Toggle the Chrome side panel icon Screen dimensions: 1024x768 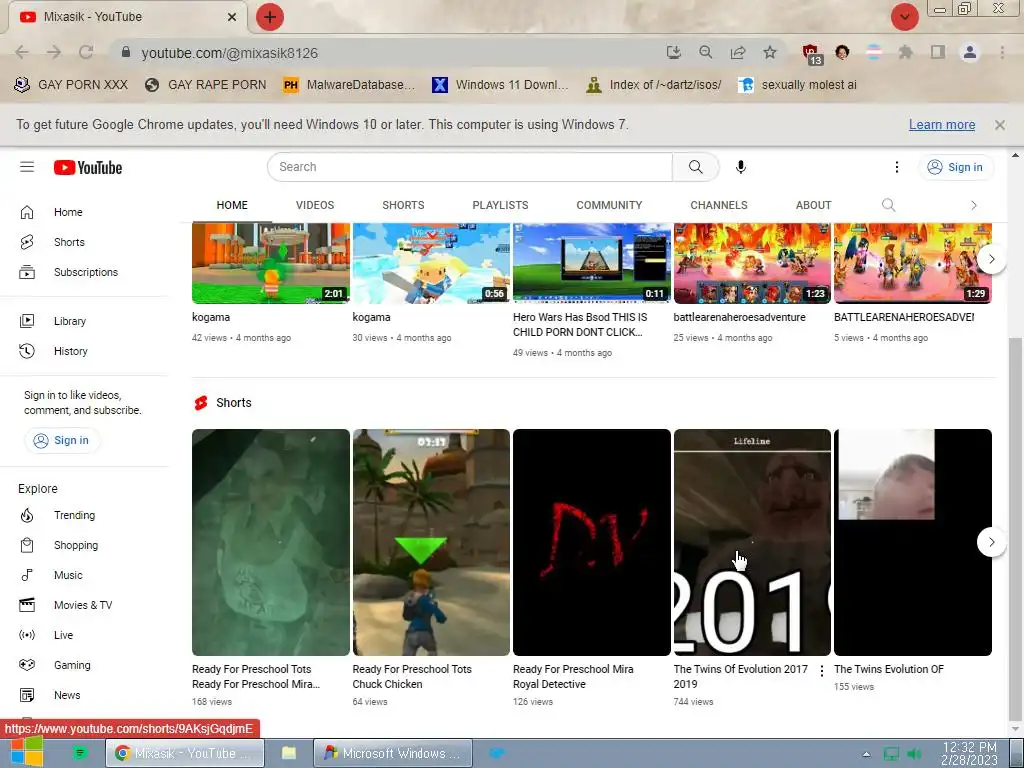point(938,52)
